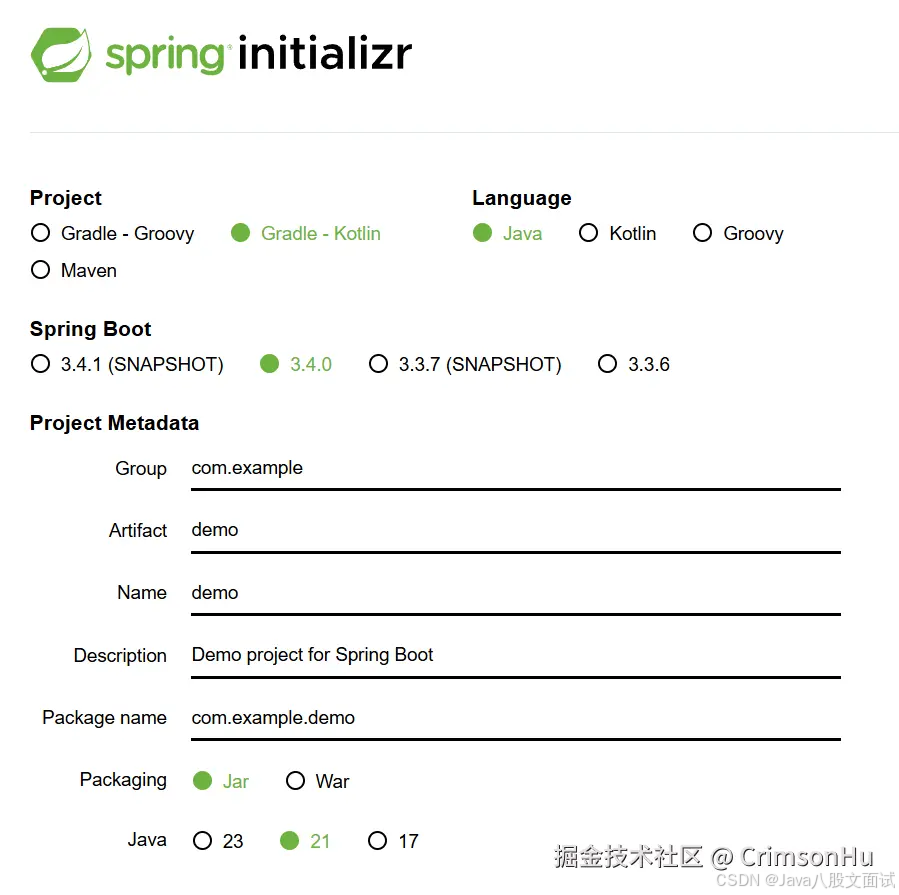The height and width of the screenshot is (895, 899).
Task: Select Spring Boot 3.3.7 (SNAPSHOT)
Action: click(x=379, y=364)
